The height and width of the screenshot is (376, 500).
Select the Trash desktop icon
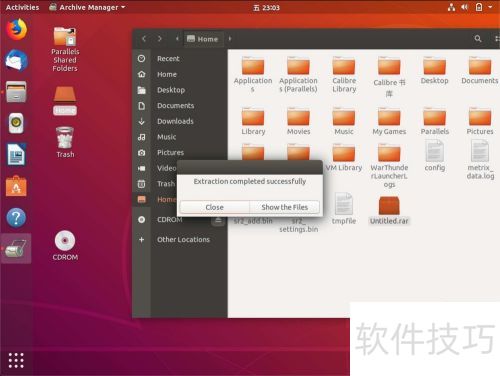(x=65, y=142)
